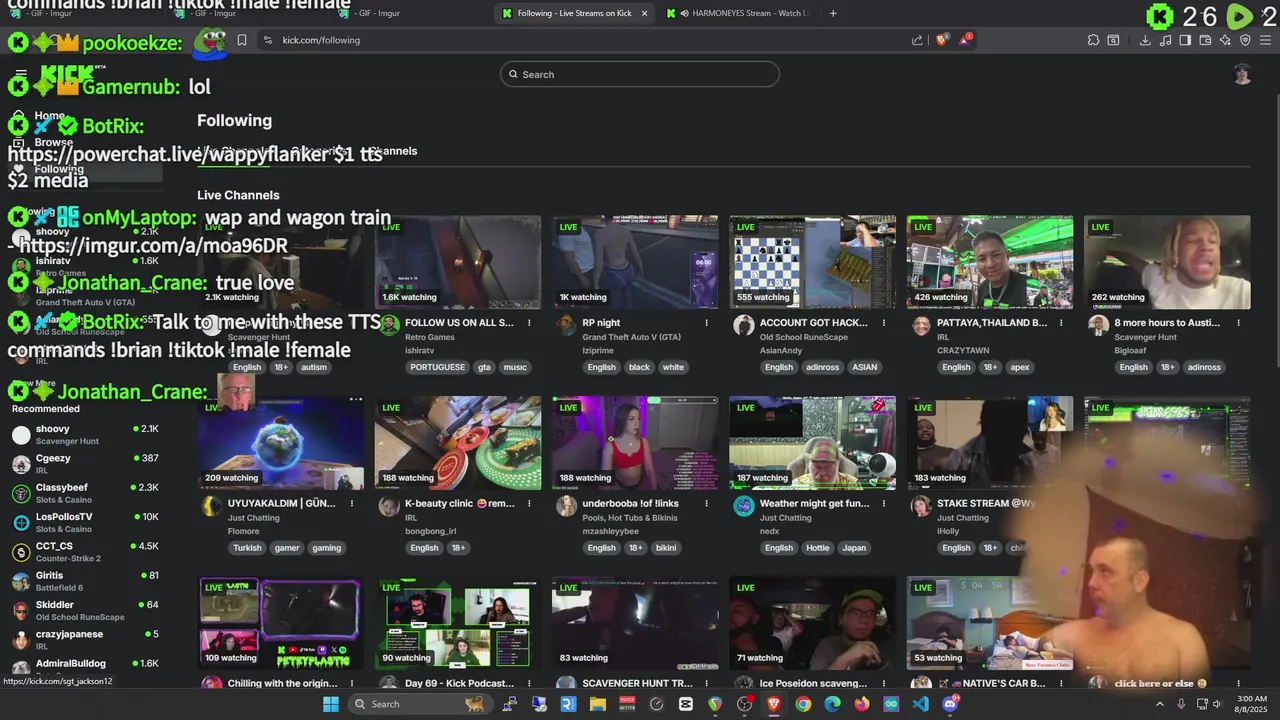Open options for underbooba !of !links stream
This screenshot has width=1280, height=720.
(706, 504)
